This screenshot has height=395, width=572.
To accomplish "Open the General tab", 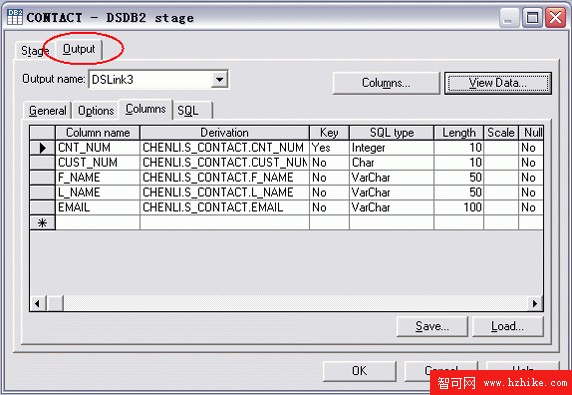I will click(47, 111).
